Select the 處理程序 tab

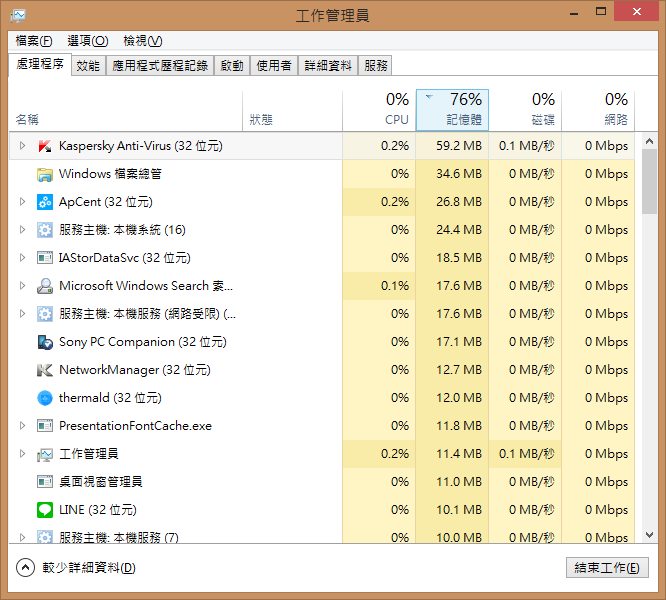click(40, 64)
